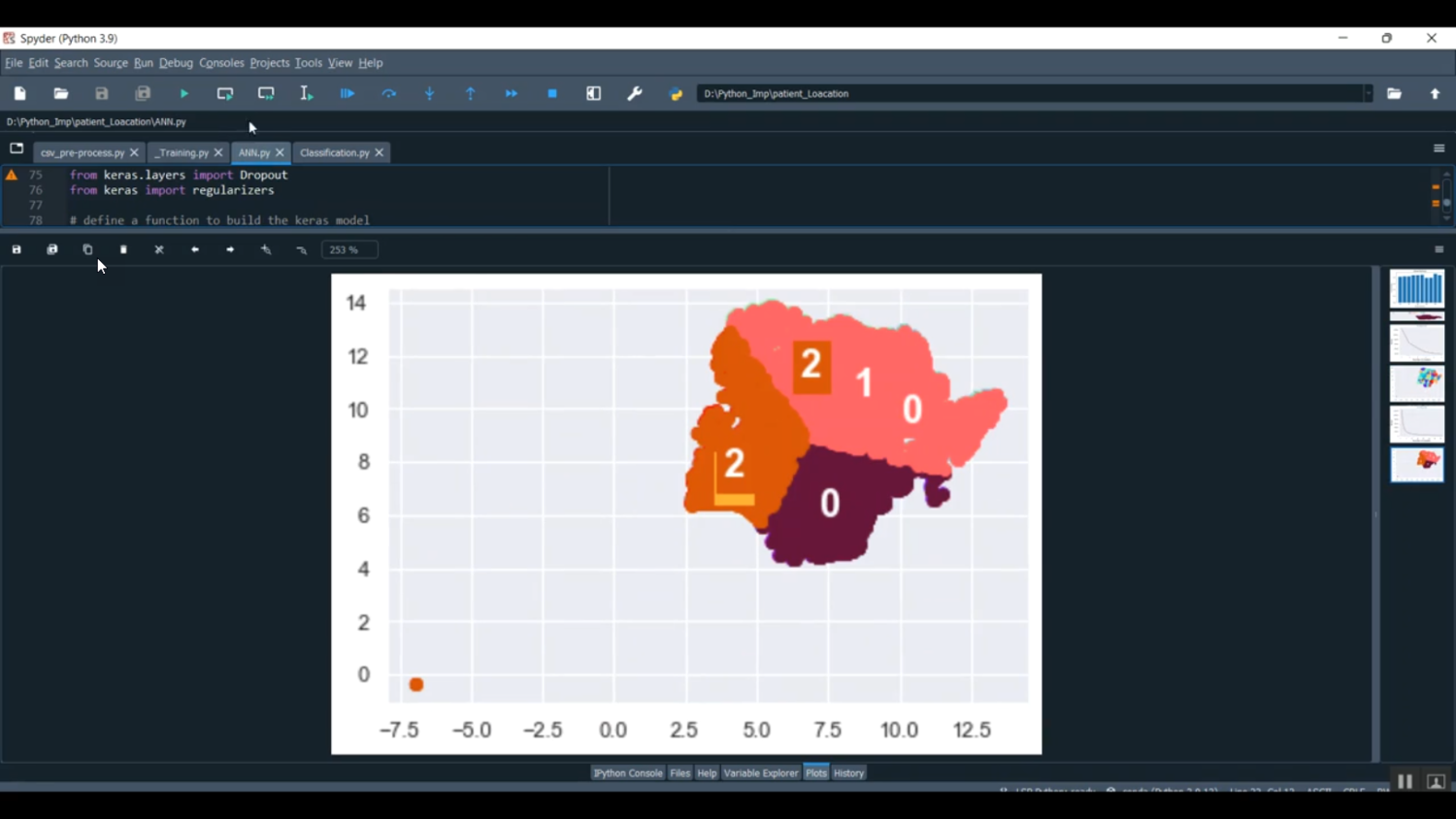Stop debugging with the blue square icon
Screen dimensions: 1456x819
pos(552,94)
